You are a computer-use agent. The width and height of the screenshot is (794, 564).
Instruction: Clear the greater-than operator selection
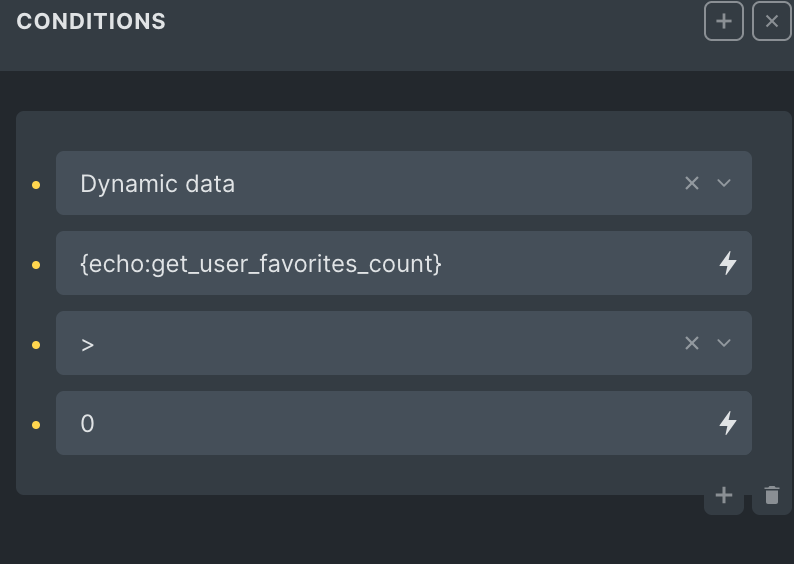[x=692, y=343]
